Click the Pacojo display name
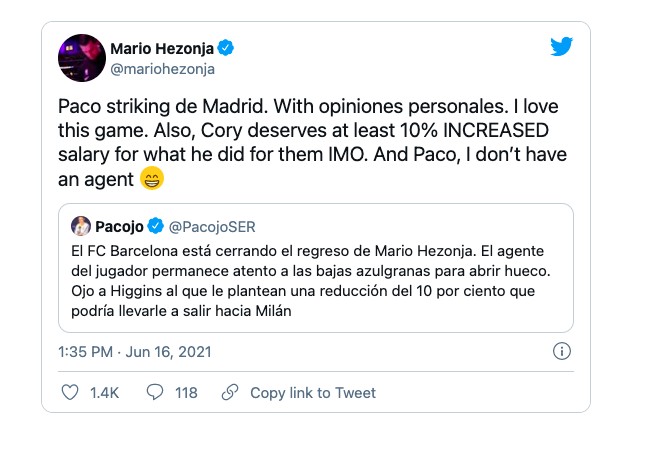660x451 pixels. tap(120, 226)
